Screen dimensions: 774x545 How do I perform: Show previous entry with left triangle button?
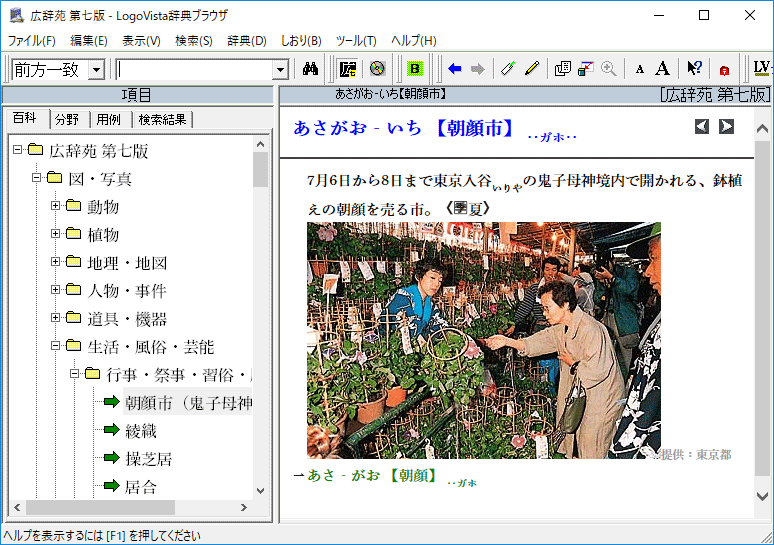[x=701, y=127]
